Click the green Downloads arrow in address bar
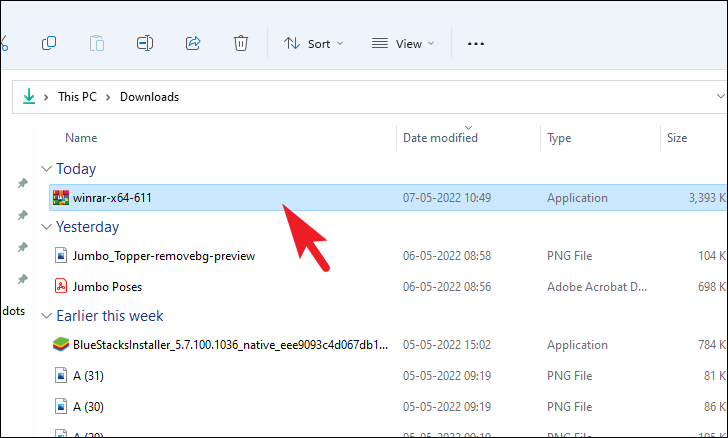The height and width of the screenshot is (438, 728). tap(29, 97)
